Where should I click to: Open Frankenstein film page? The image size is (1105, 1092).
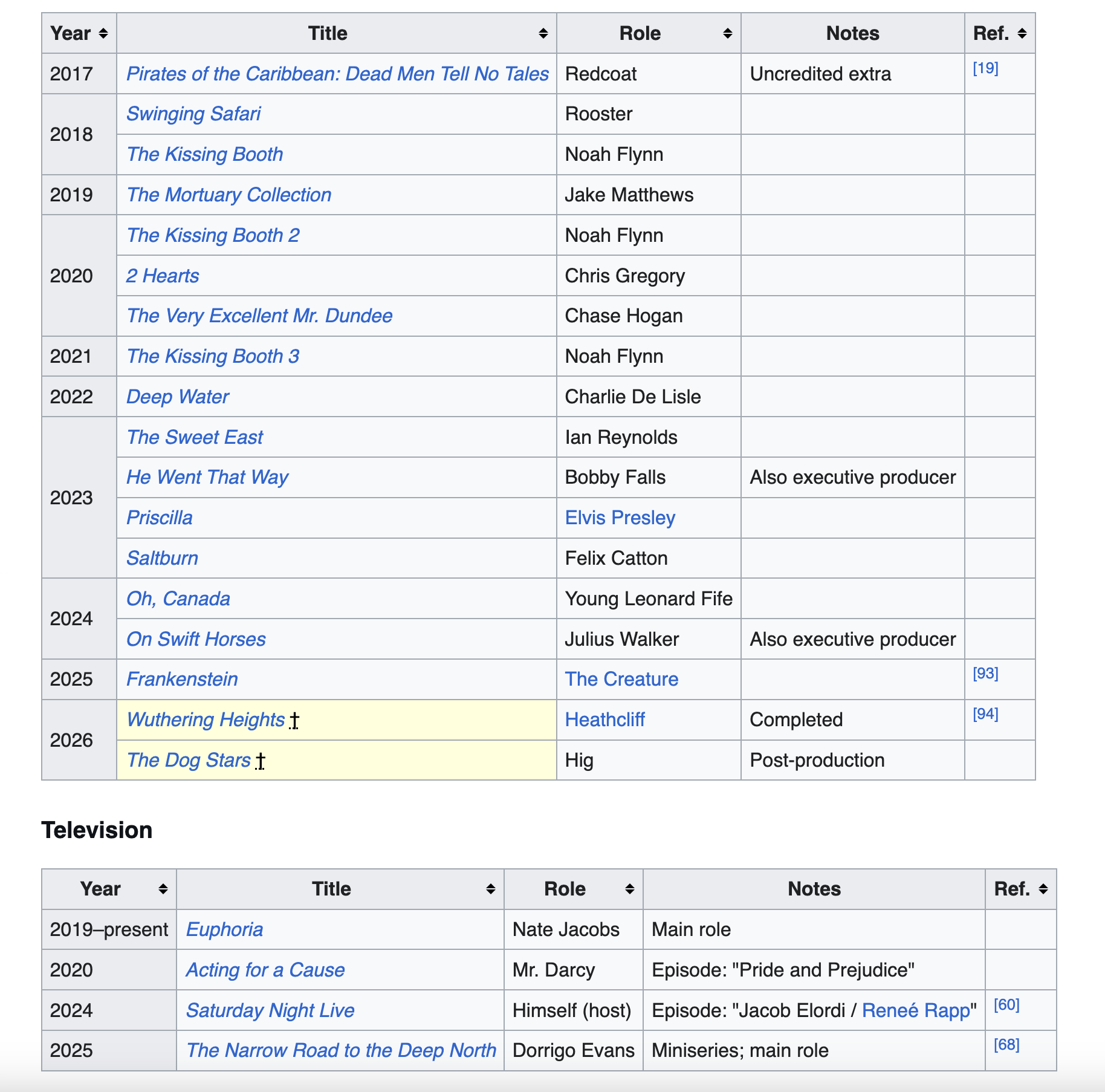pyautogui.click(x=182, y=679)
